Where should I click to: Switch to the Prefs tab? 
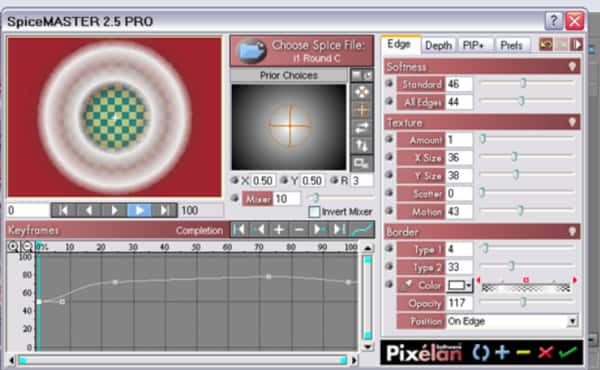(511, 45)
